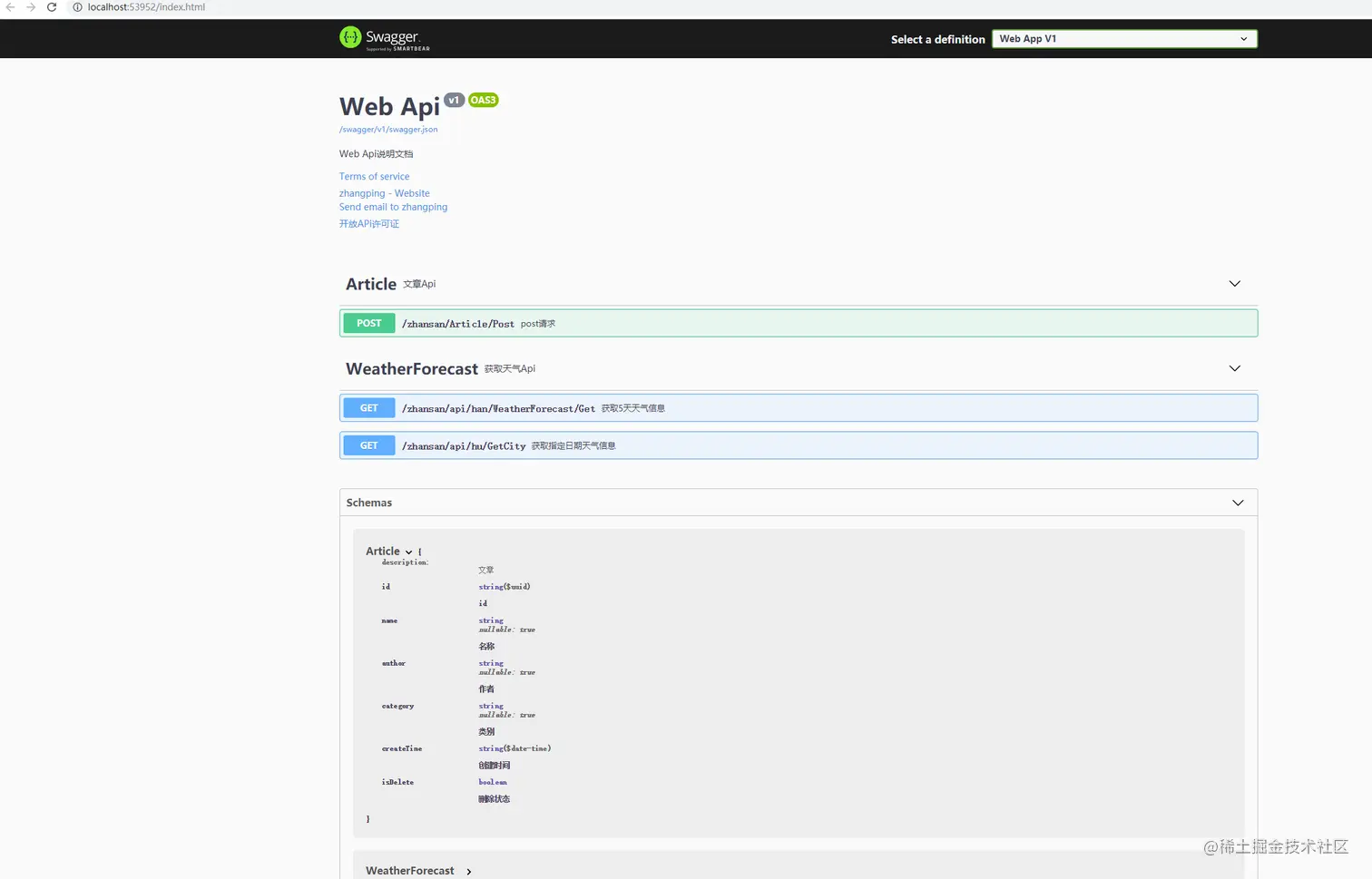This screenshot has height=879, width=1372.
Task: Click the Web Api说明文档 description text
Action: (x=377, y=154)
